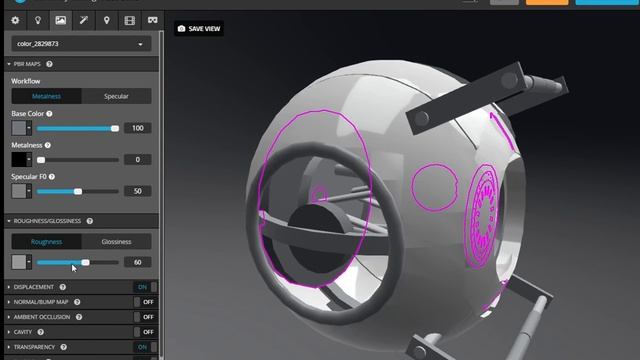Click the orange button in top bar
Viewport: 640px width, 360px height.
click(x=547, y=2)
